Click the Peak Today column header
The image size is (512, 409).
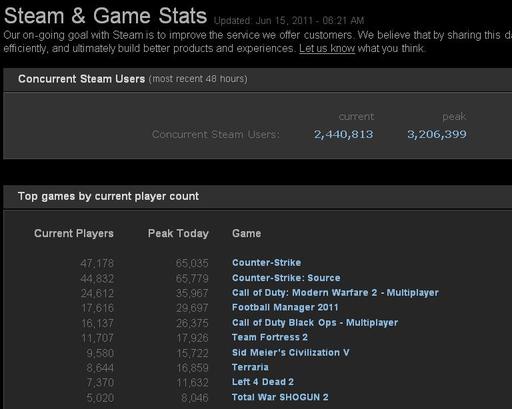click(178, 233)
